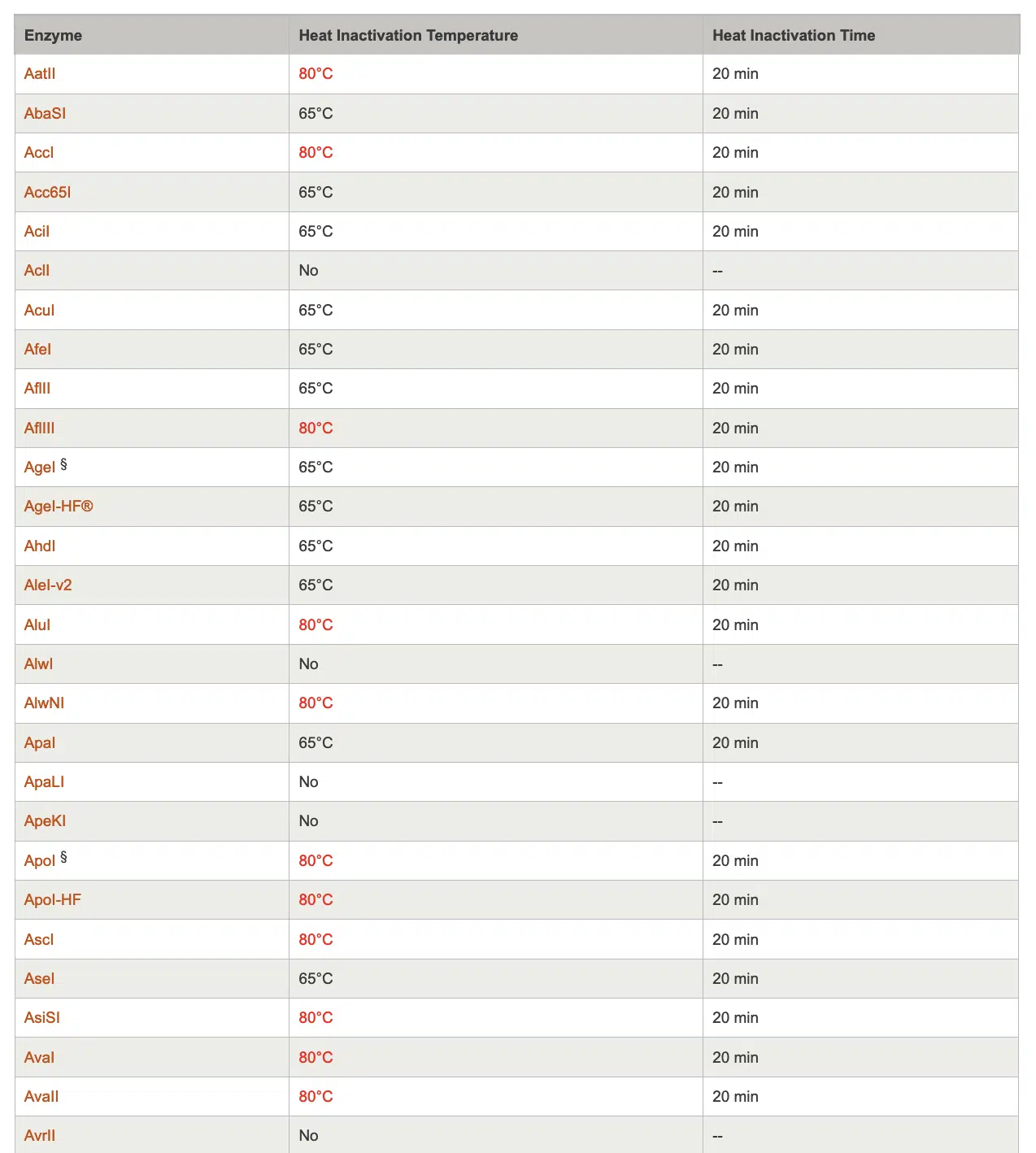Click the AflIII enzyme link
The width and height of the screenshot is (1036, 1153).
click(39, 429)
